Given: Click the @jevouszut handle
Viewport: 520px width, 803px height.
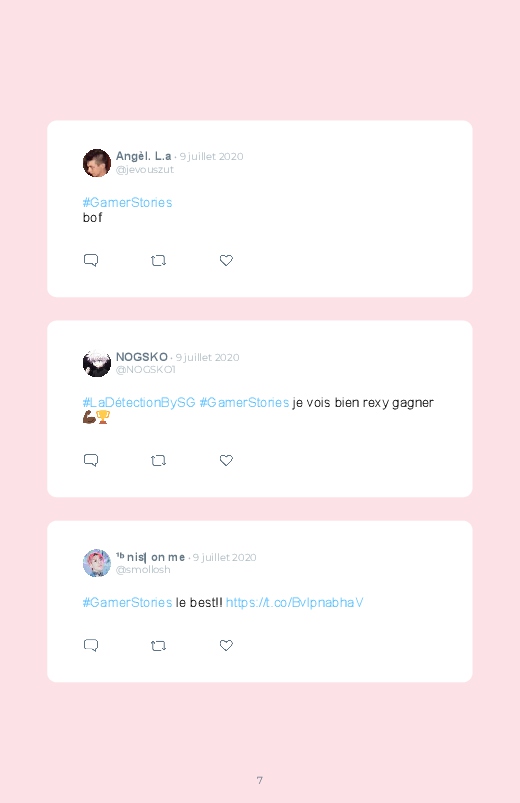Looking at the screenshot, I should 144,170.
